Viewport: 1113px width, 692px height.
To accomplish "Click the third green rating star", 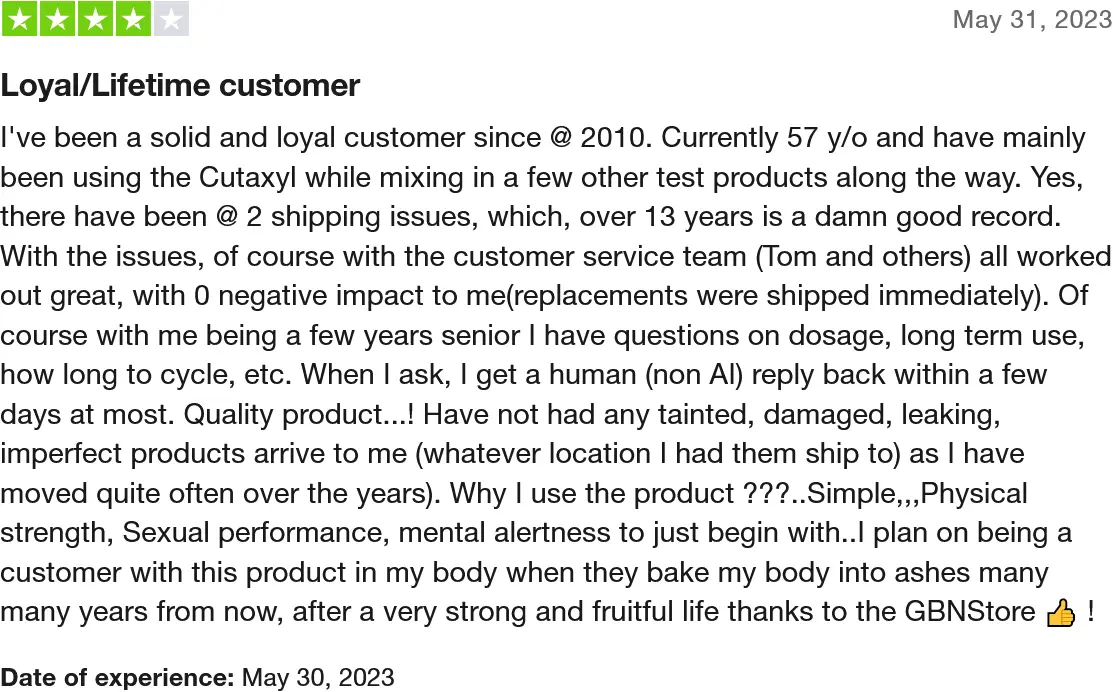I will pos(95,19).
